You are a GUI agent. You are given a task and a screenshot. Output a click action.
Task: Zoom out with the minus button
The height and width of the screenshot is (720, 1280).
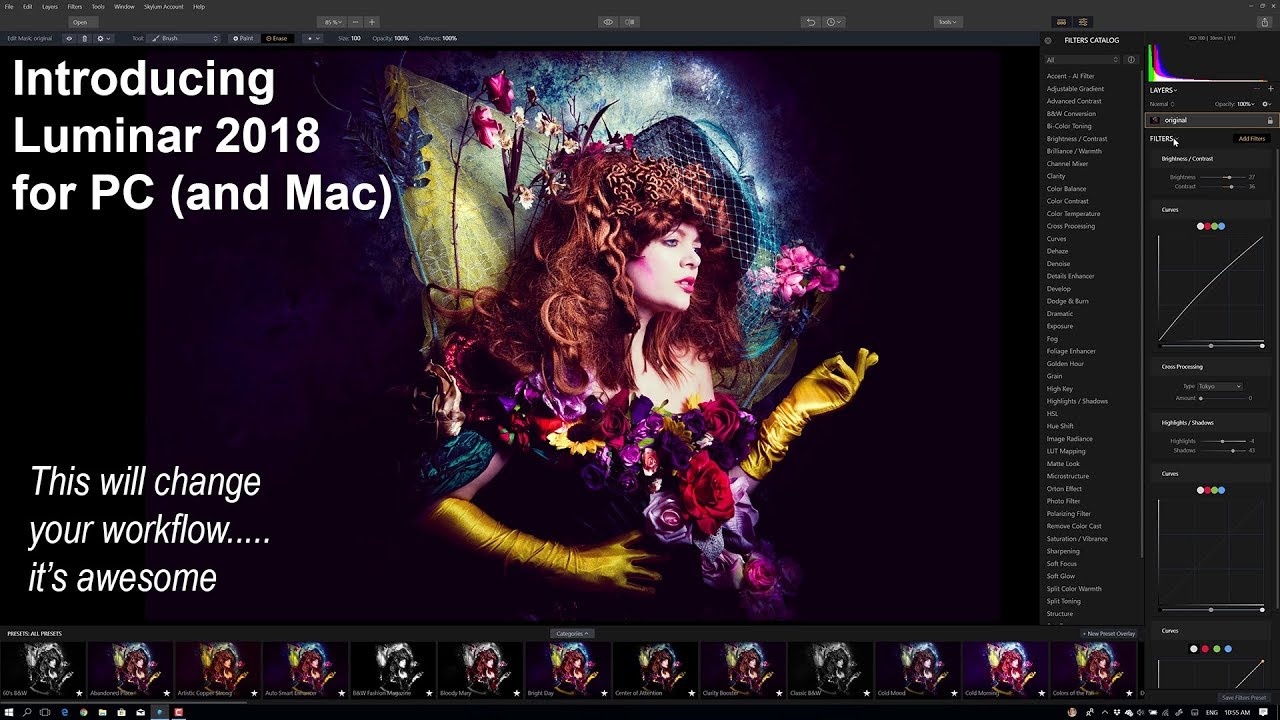point(354,22)
